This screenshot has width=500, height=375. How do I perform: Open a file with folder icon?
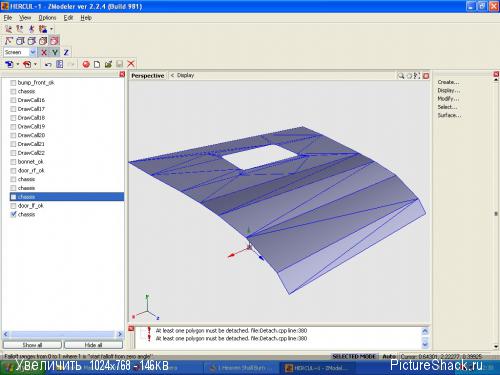108,64
